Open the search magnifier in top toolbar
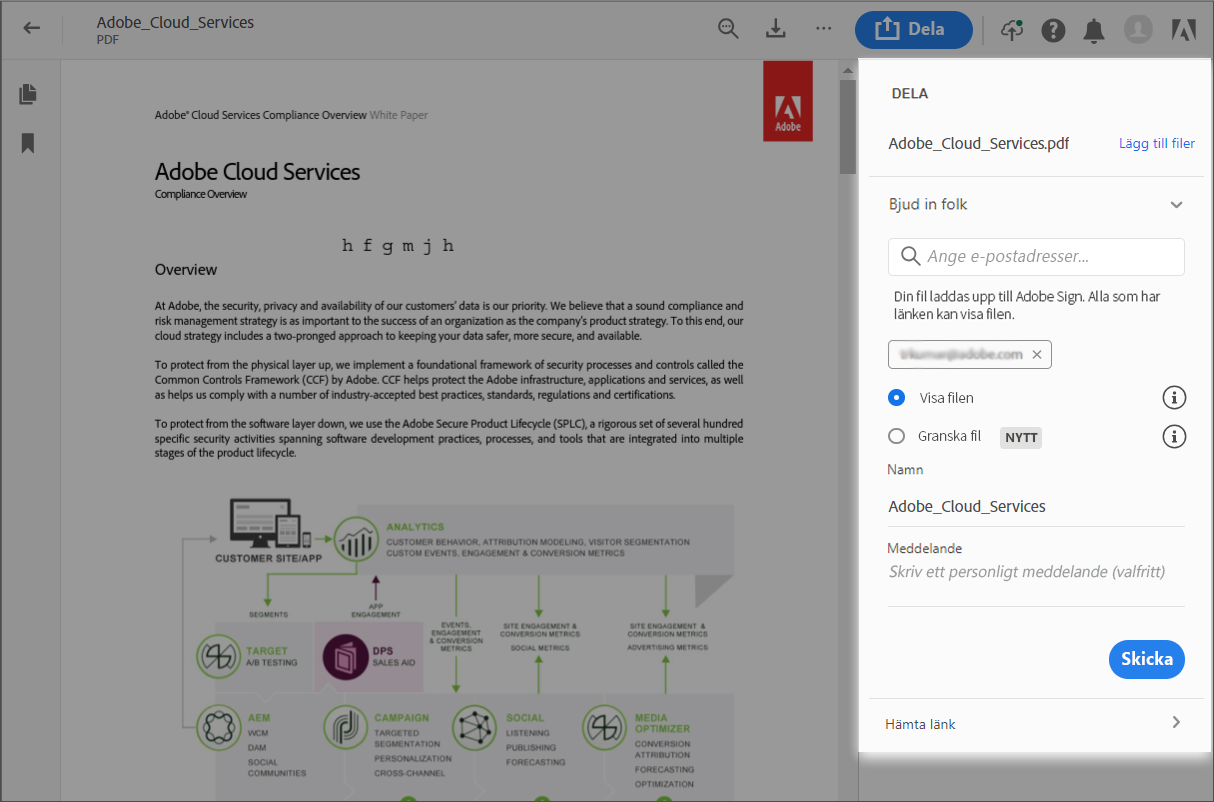This screenshot has height=802, width=1214. 729,29
